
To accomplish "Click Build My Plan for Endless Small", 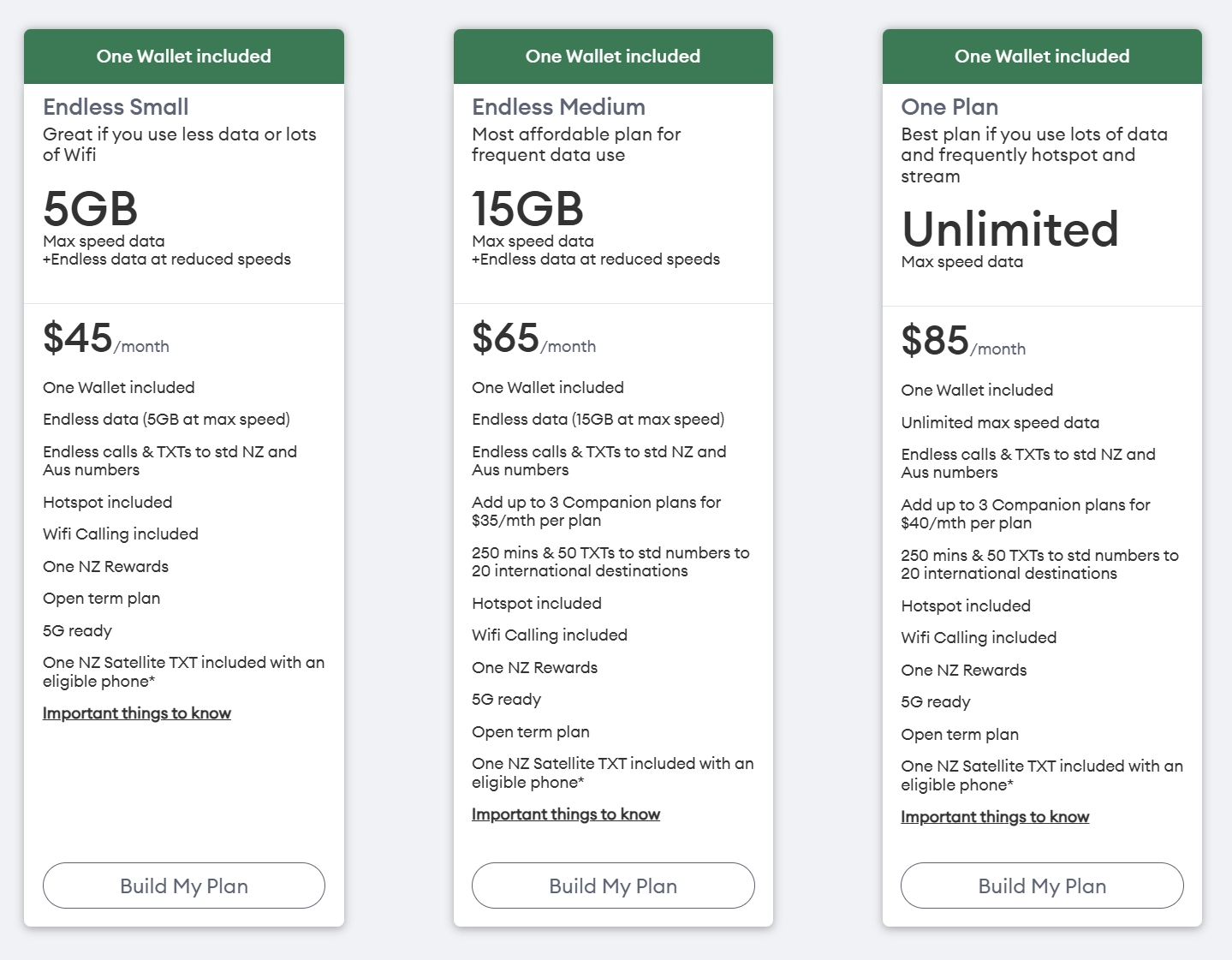I will coord(184,885).
